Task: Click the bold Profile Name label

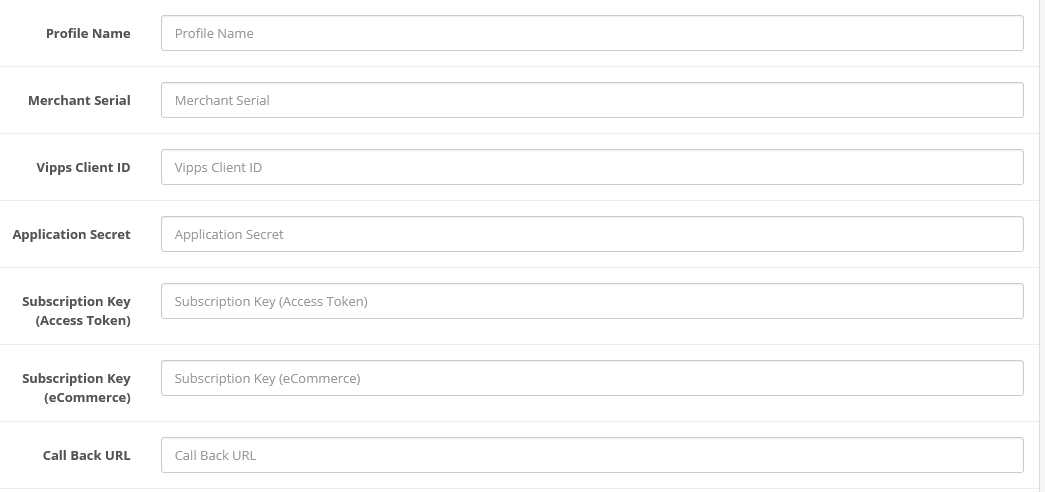Action: (88, 33)
